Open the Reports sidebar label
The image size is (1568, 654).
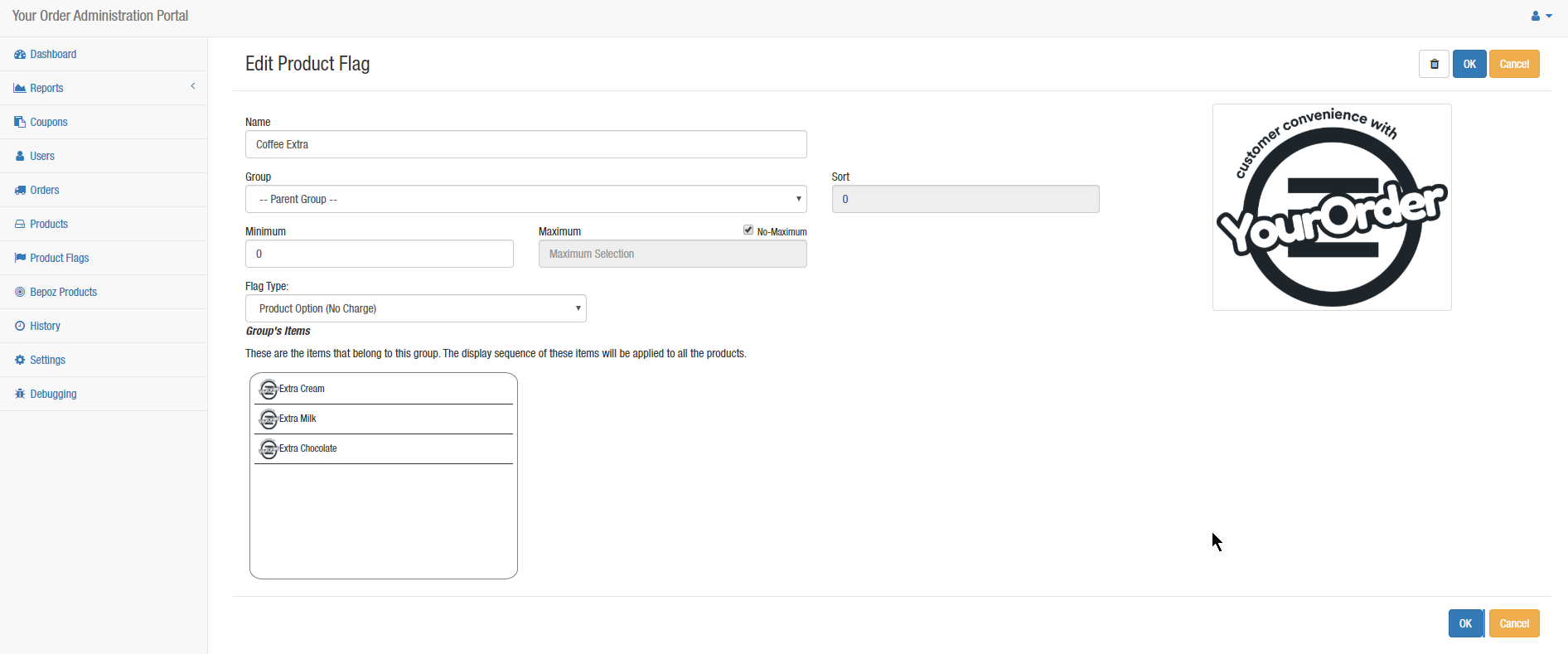point(46,89)
